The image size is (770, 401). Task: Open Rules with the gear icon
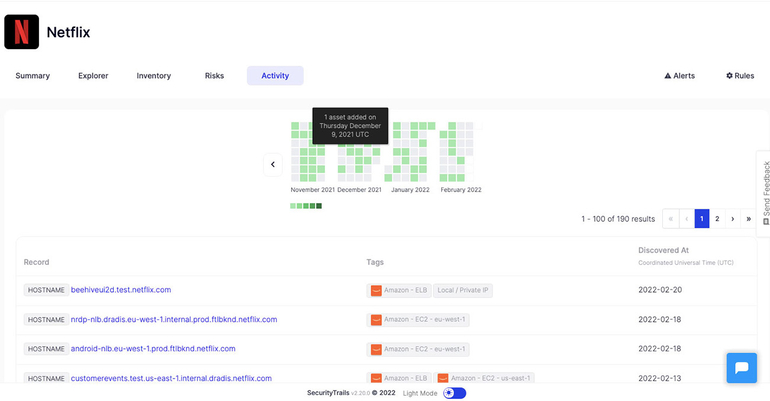point(740,76)
